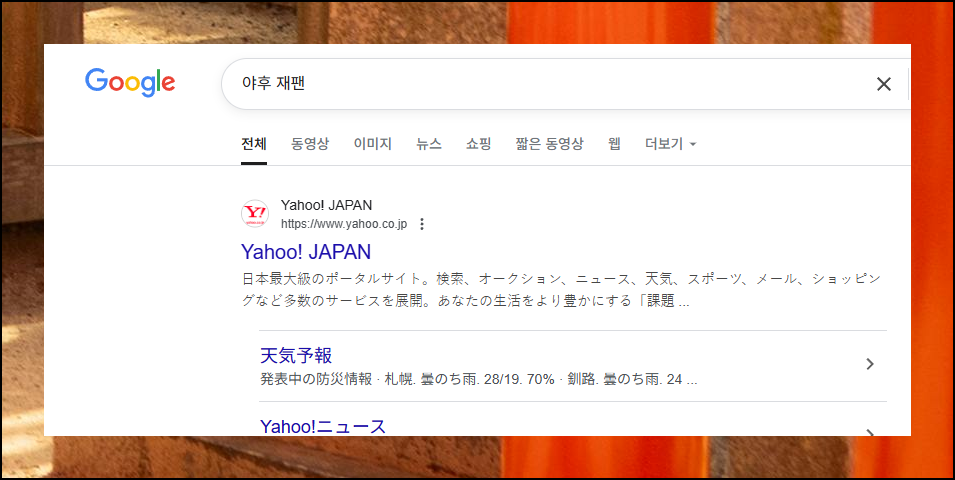Open the Yahoo!ニュース sitelink
955x480 pixels.
(x=323, y=426)
